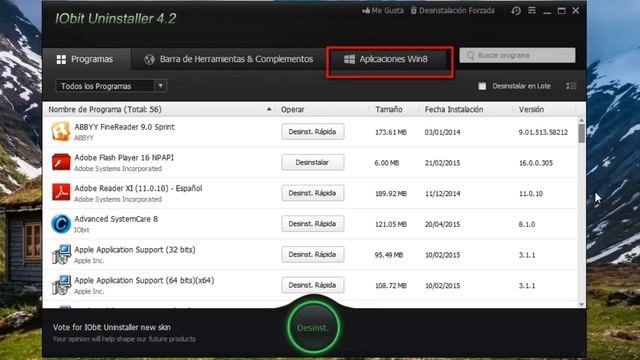This screenshot has width=640, height=360.
Task: Click version value 8.1.0
Action: click(x=527, y=224)
